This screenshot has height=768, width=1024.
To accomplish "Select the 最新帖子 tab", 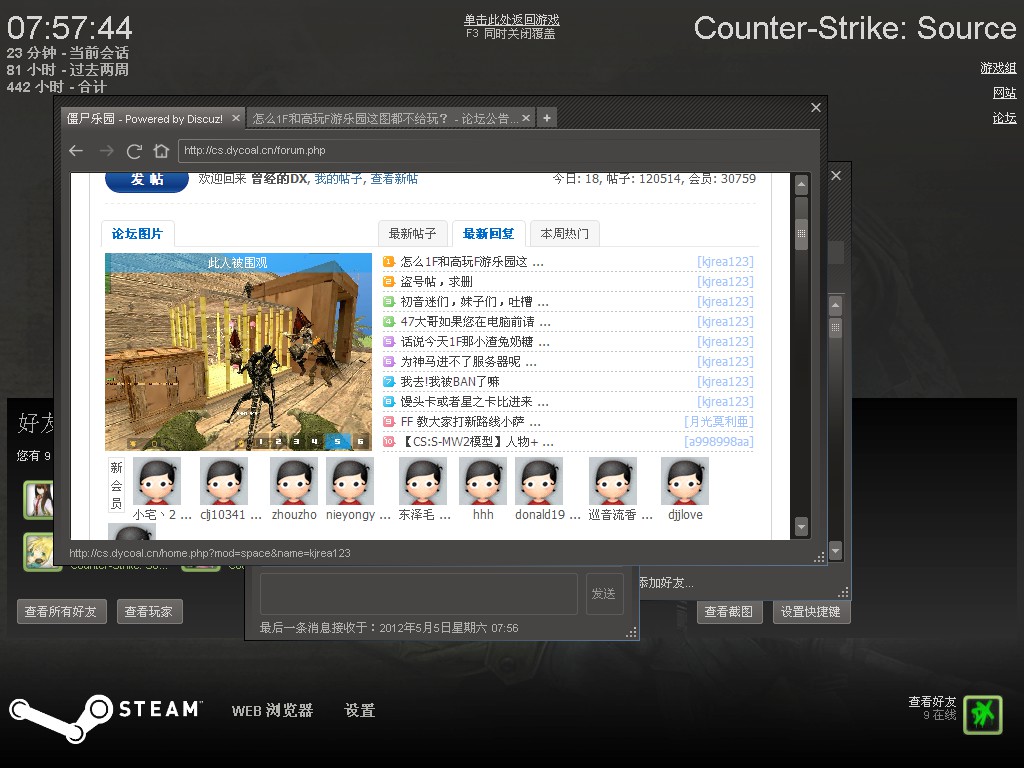I will coord(412,234).
